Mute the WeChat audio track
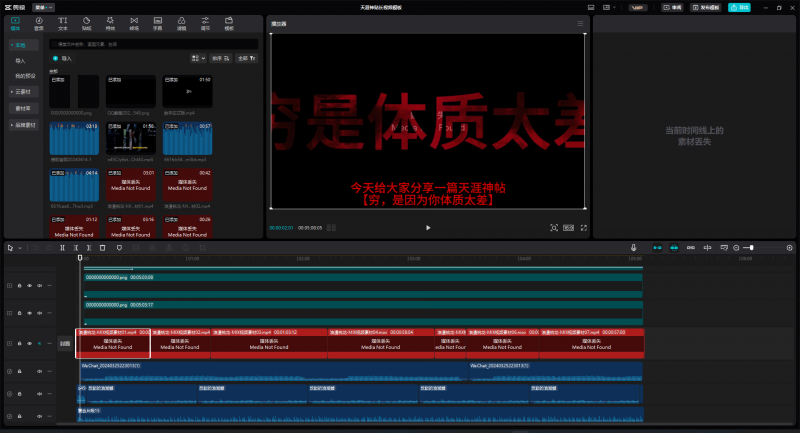 pyautogui.click(x=39, y=371)
